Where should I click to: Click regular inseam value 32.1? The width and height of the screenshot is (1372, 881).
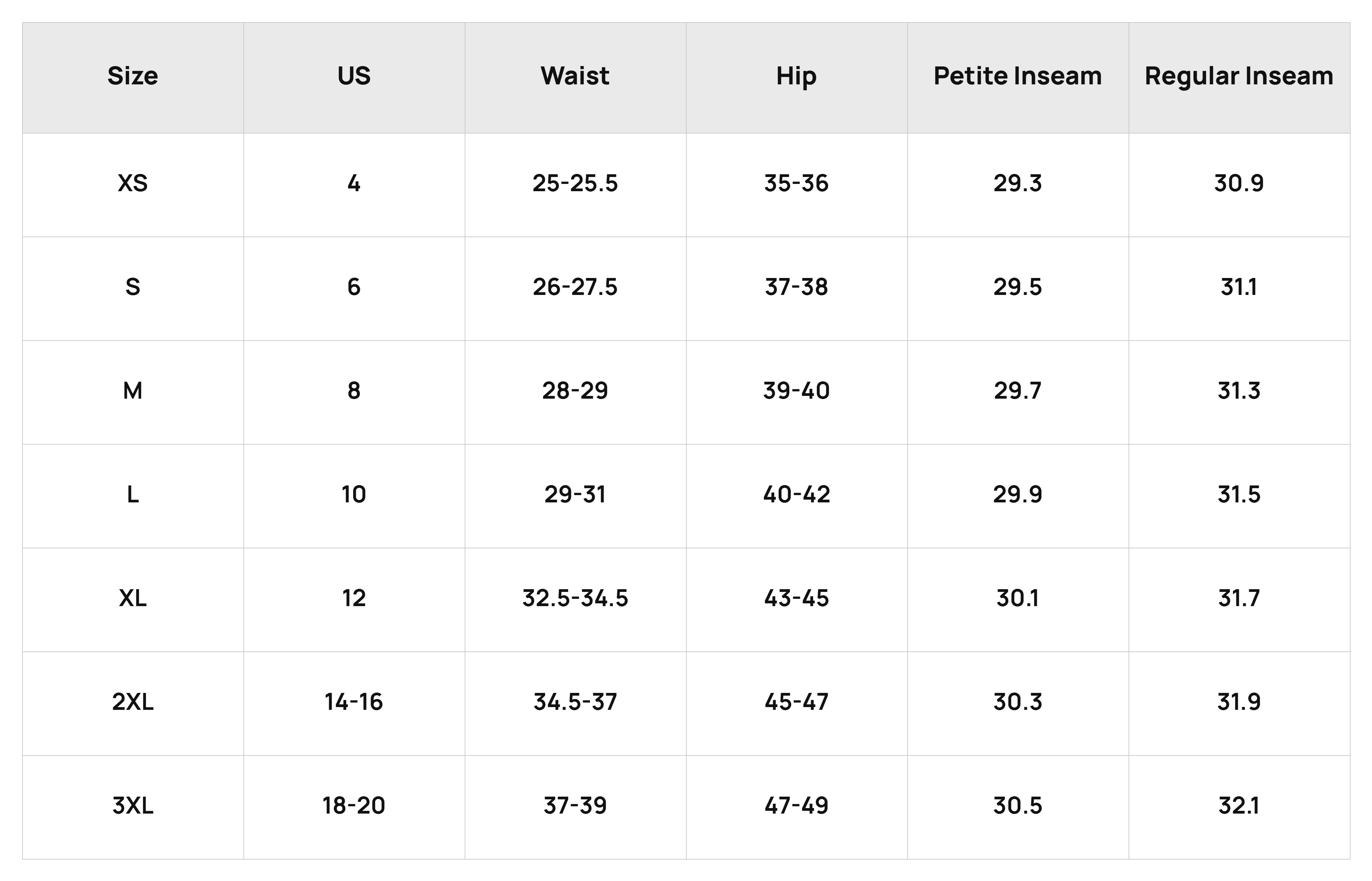(x=1239, y=806)
